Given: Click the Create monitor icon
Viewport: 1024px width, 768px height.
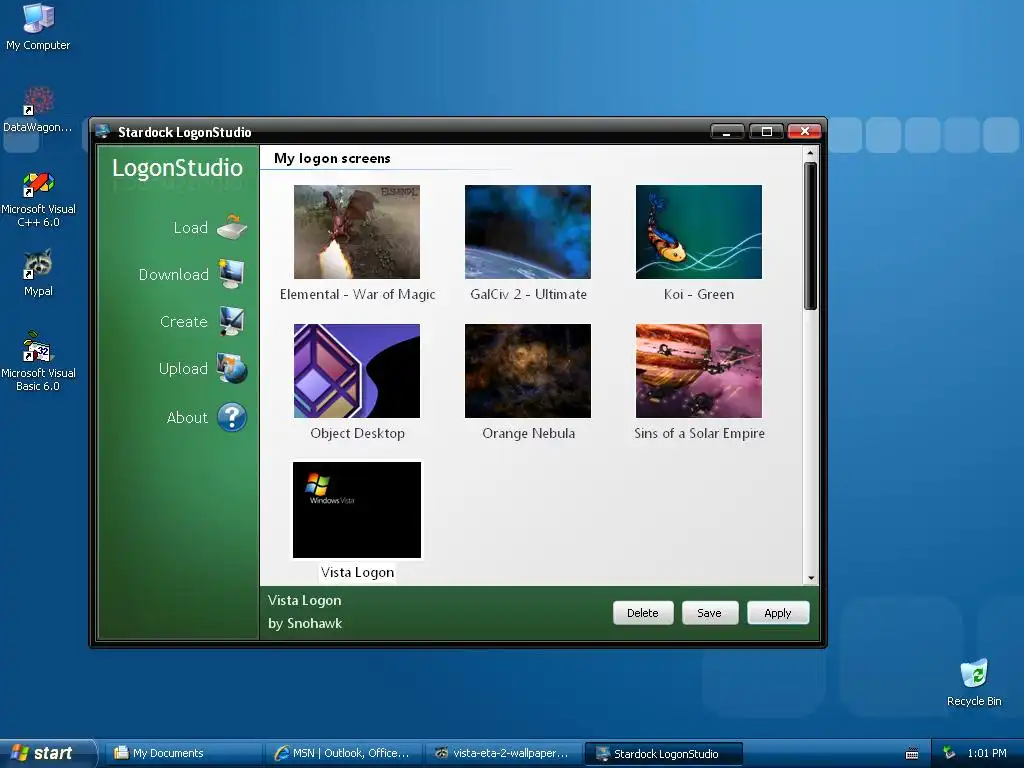Looking at the screenshot, I should (x=232, y=321).
